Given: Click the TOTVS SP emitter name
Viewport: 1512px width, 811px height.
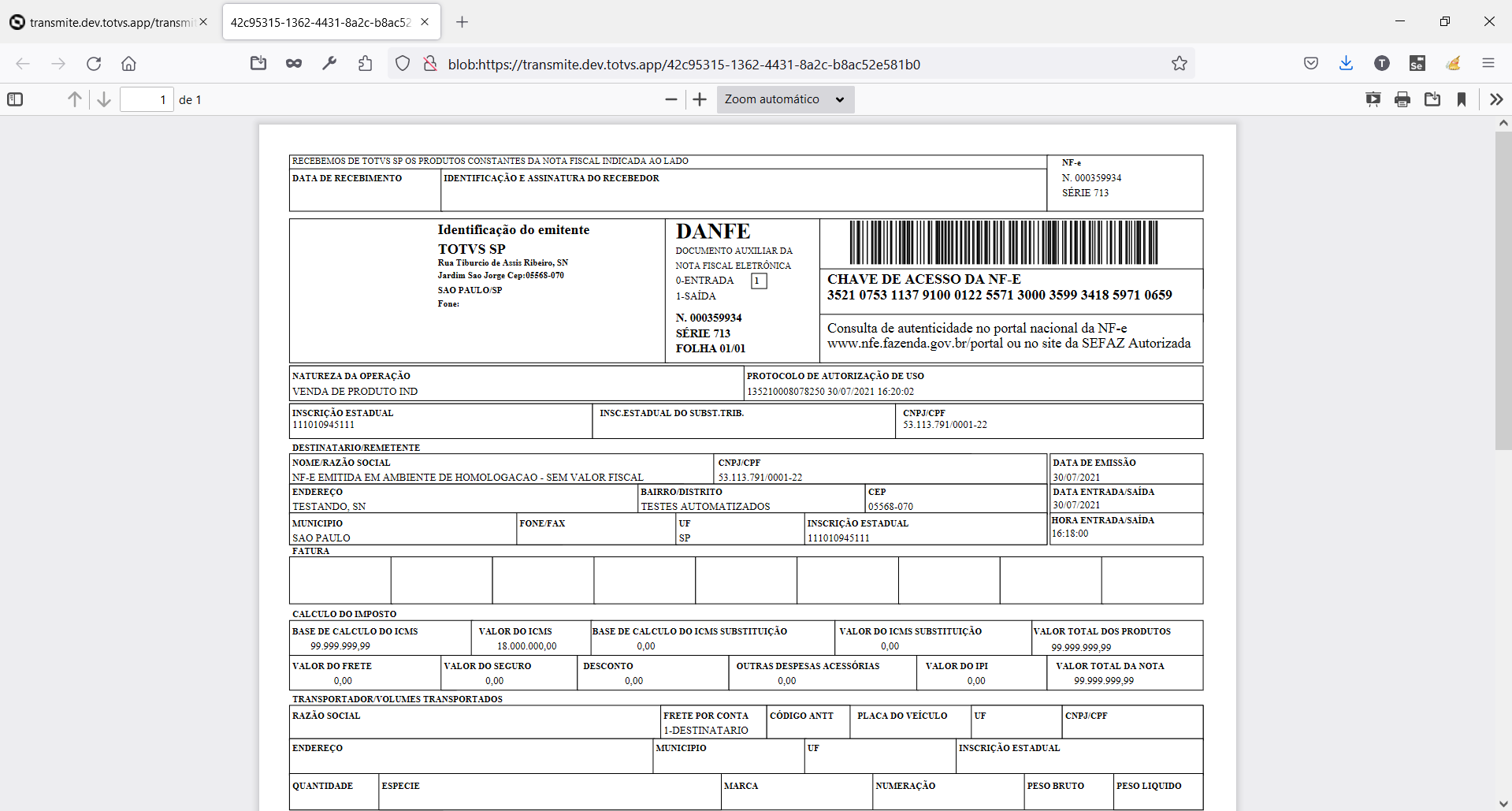Looking at the screenshot, I should [x=471, y=249].
